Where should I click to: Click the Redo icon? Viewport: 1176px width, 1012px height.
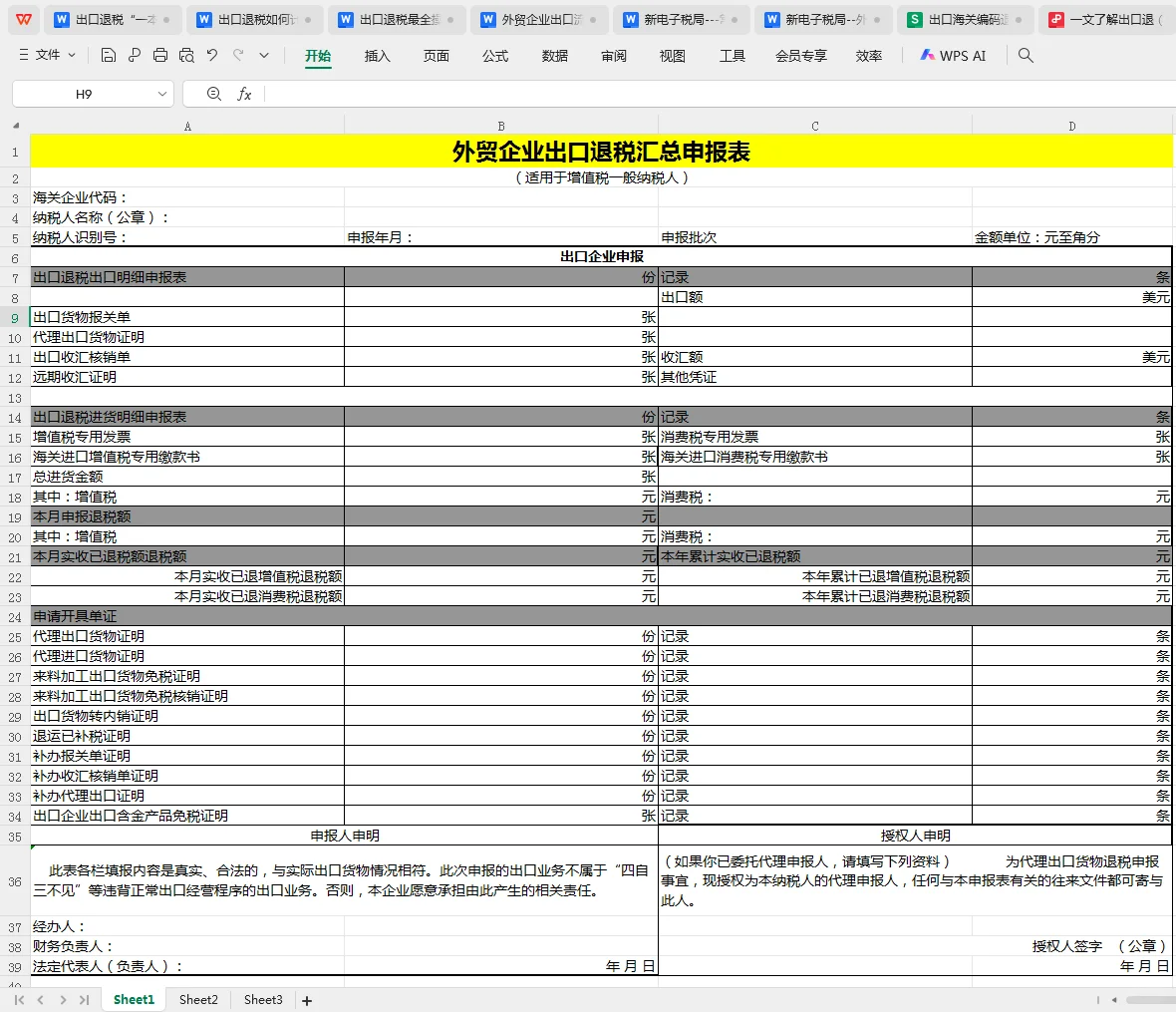pyautogui.click(x=237, y=57)
